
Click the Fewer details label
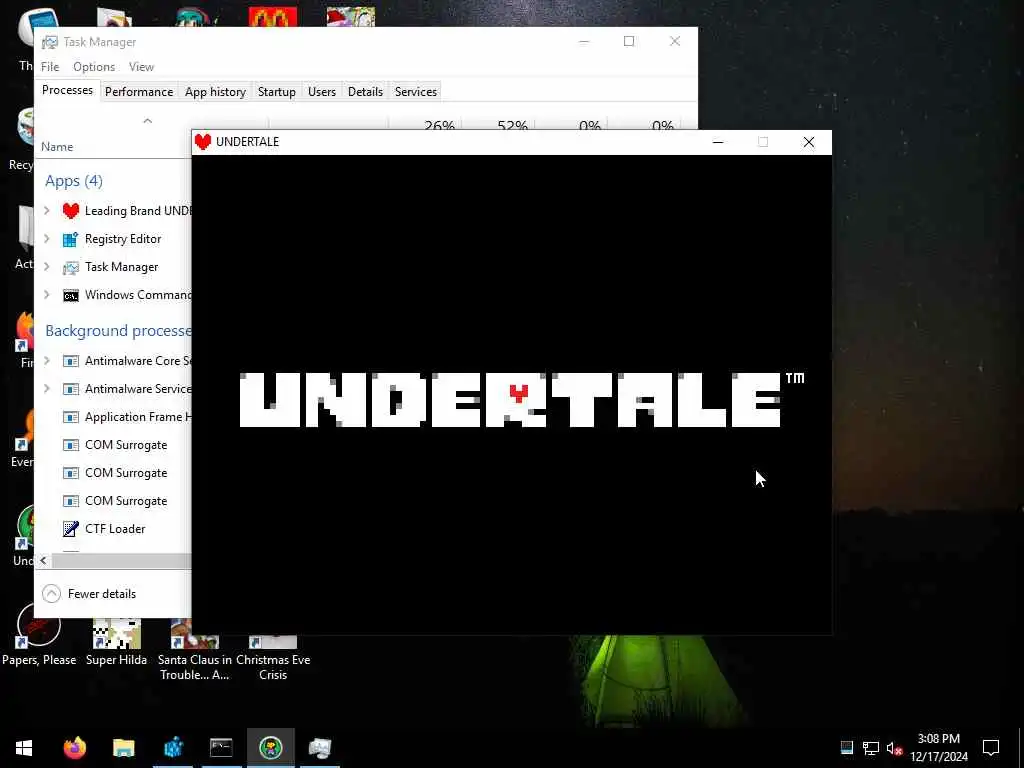coord(102,594)
